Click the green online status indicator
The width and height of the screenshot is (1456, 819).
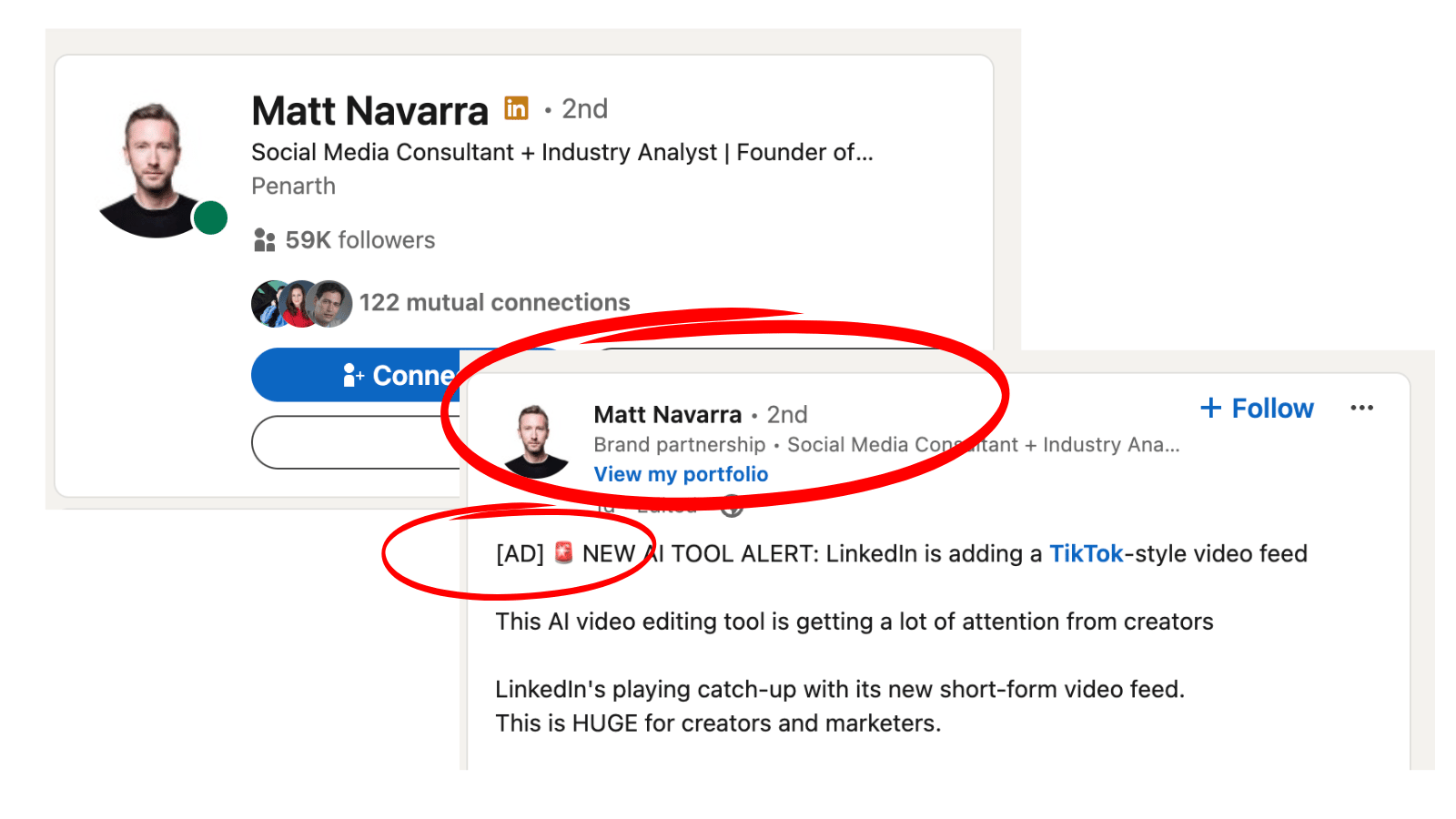[x=210, y=218]
